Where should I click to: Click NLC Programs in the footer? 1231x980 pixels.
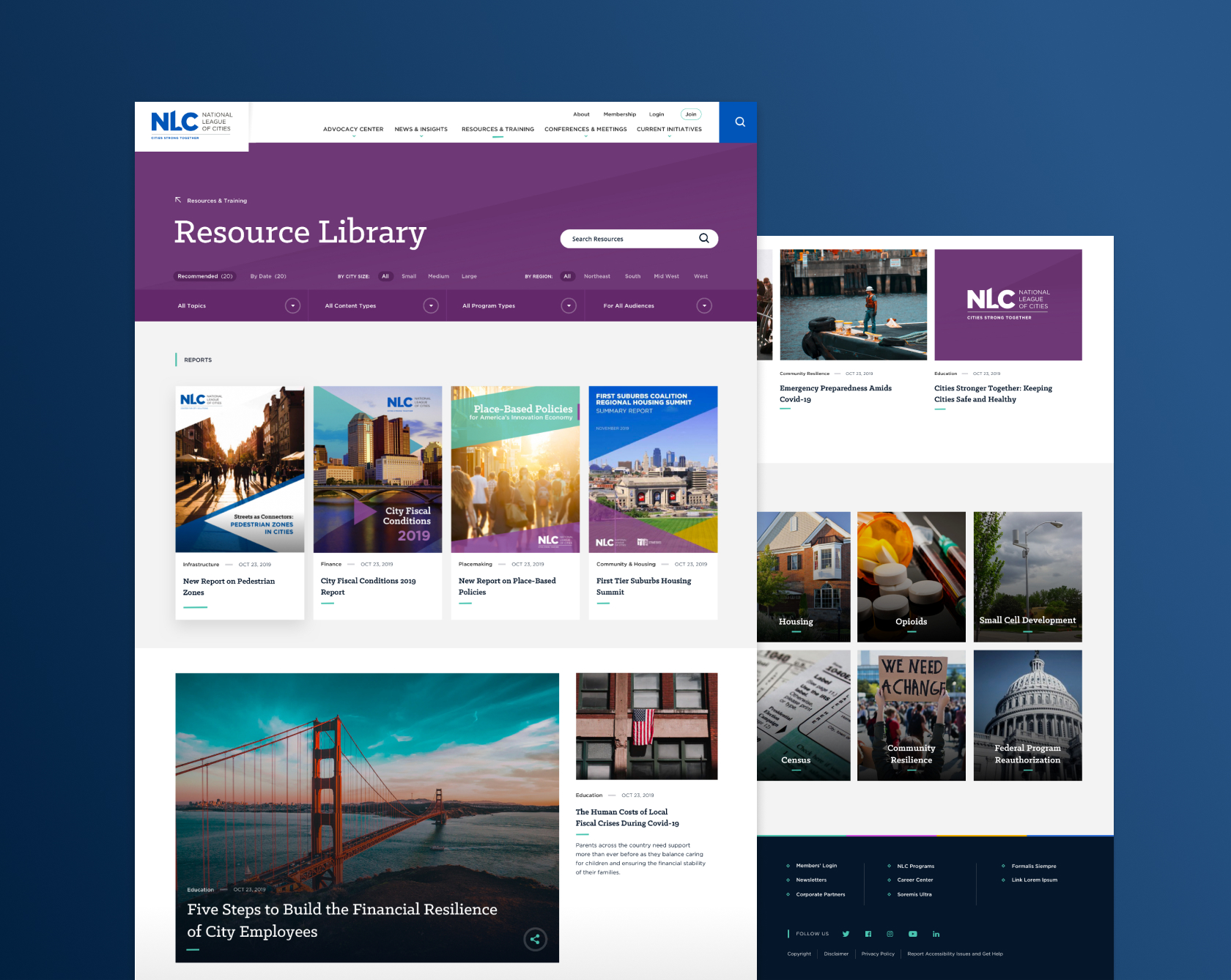click(x=916, y=866)
